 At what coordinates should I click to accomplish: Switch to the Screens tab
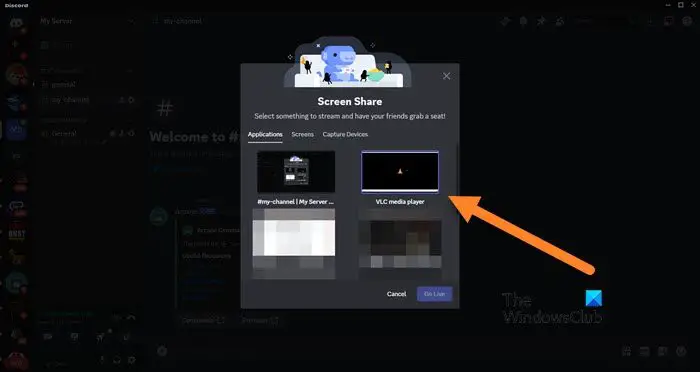[302, 134]
